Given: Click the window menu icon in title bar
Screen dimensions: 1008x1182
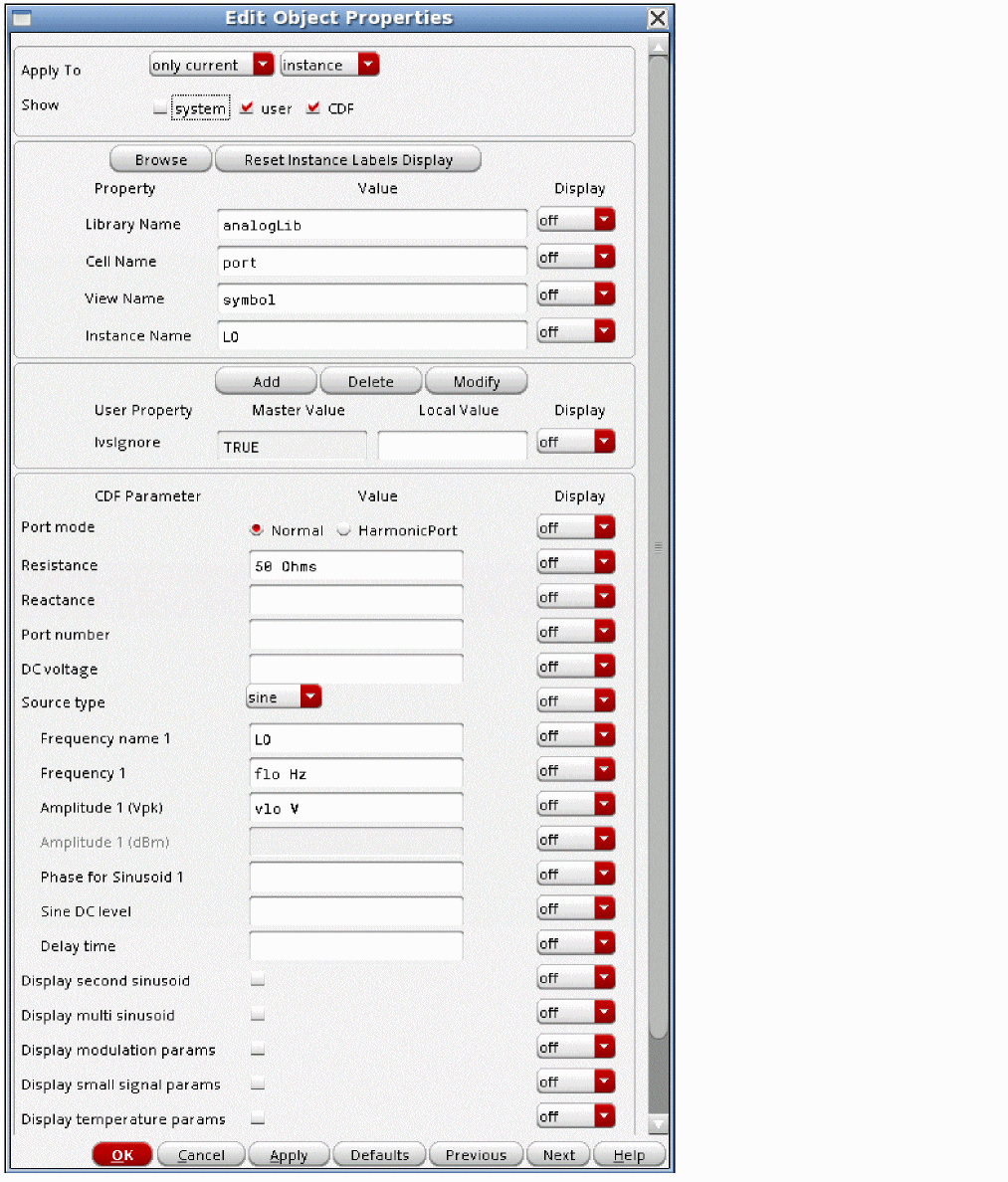Looking at the screenshot, I should (21, 19).
